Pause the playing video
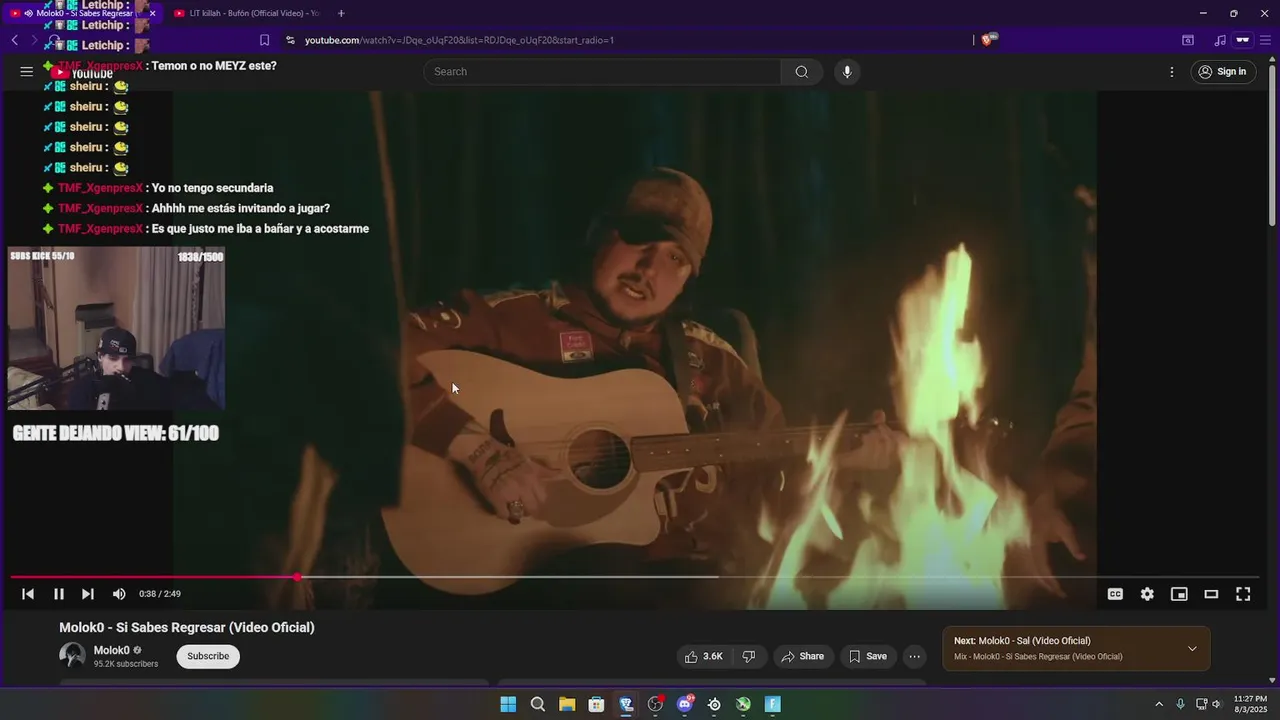Image resolution: width=1280 pixels, height=720 pixels. pos(59,594)
